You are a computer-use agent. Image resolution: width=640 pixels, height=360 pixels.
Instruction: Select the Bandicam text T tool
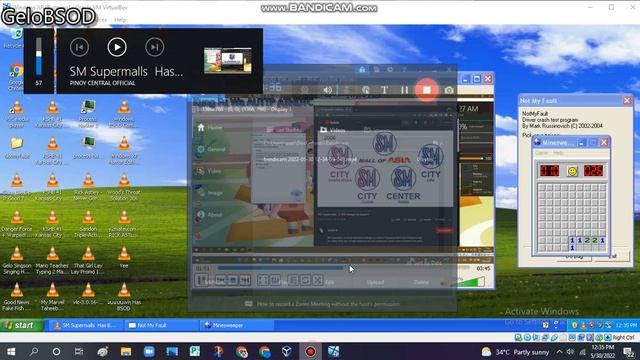tap(384, 90)
